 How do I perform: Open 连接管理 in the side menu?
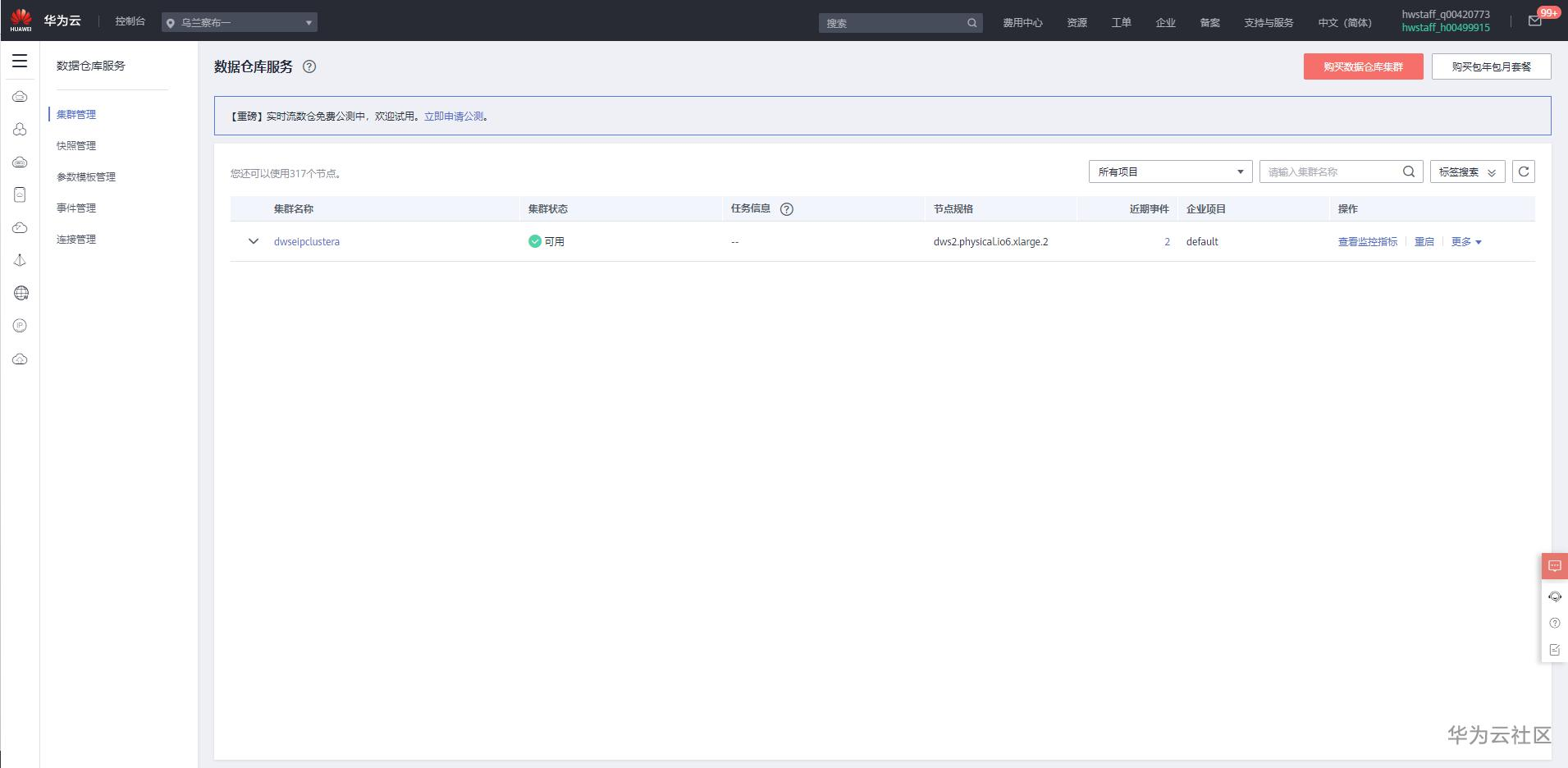pyautogui.click(x=76, y=240)
